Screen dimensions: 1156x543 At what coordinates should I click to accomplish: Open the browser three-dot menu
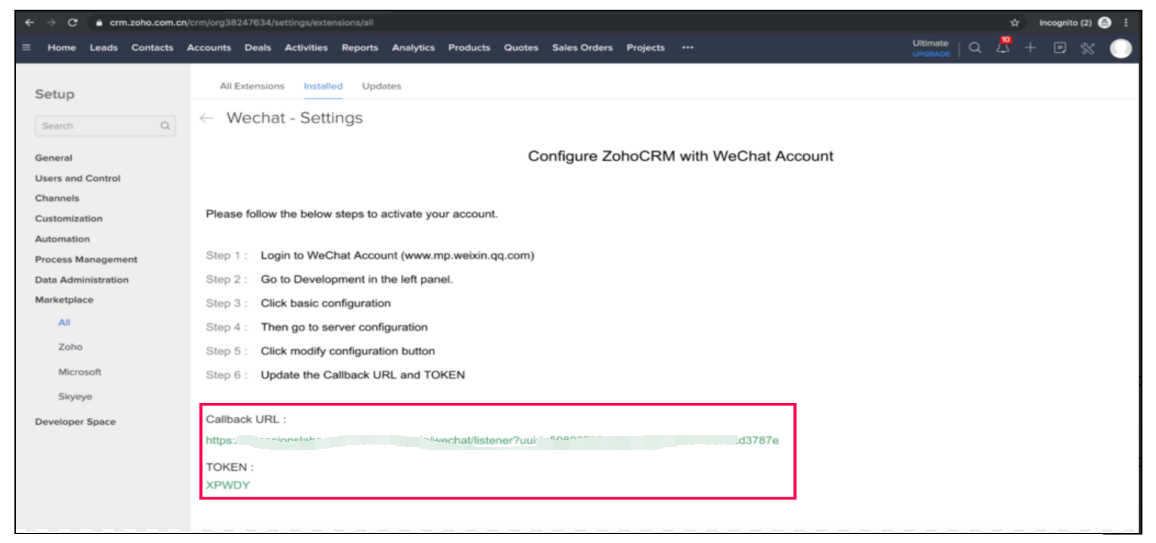(x=1127, y=22)
